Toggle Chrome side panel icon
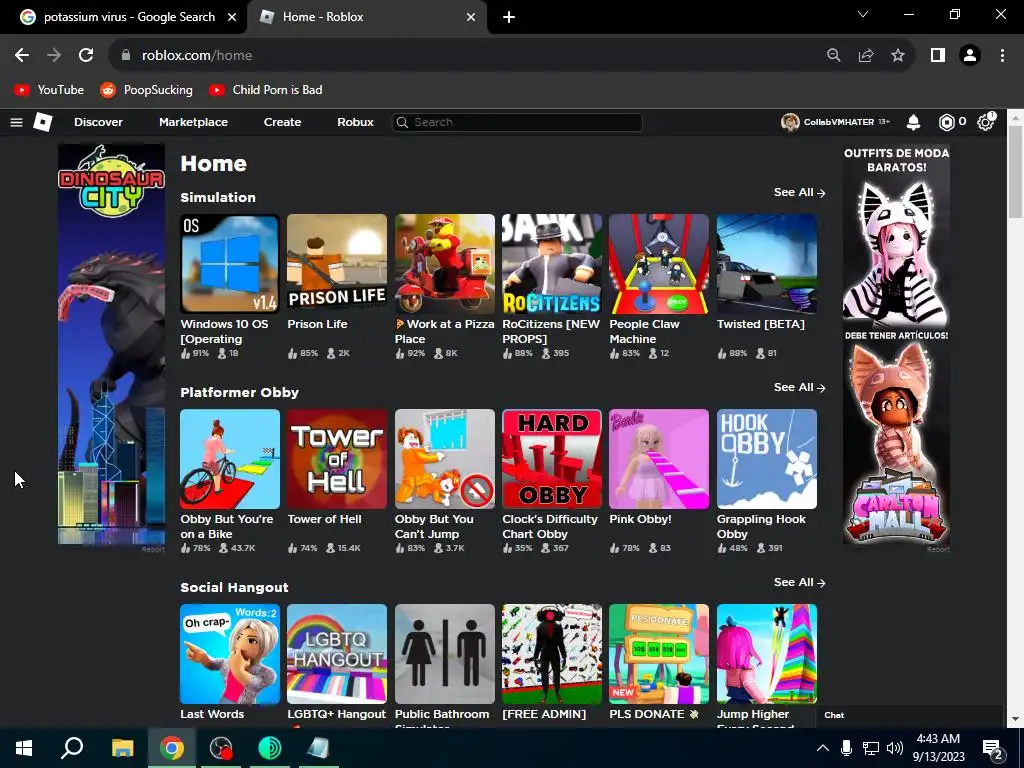Image resolution: width=1024 pixels, height=768 pixels. [x=938, y=56]
